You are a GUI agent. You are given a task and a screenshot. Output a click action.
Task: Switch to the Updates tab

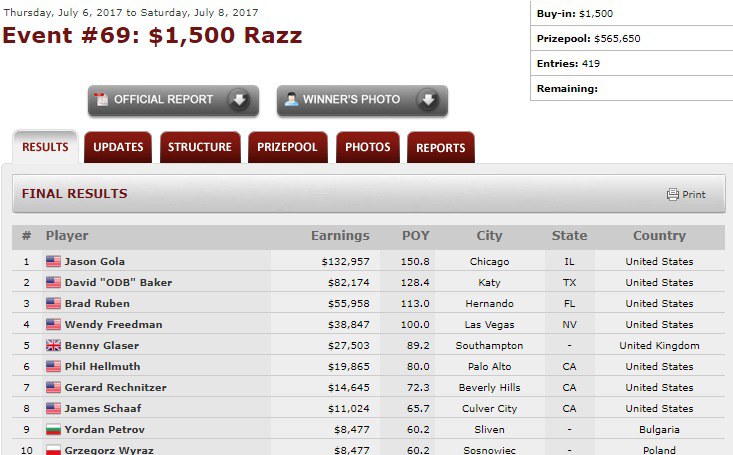pos(118,148)
